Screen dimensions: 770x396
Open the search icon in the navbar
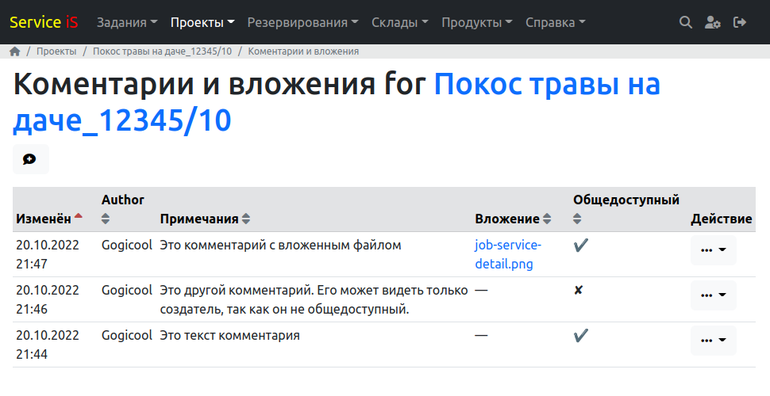pyautogui.click(x=686, y=22)
